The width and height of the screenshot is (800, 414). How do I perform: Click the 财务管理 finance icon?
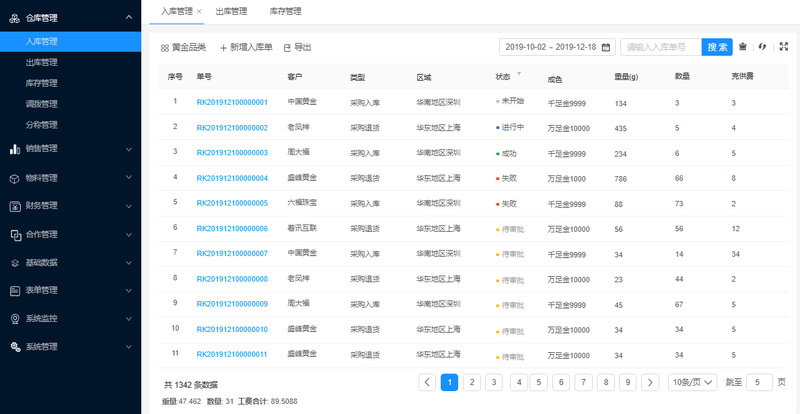[x=15, y=206]
